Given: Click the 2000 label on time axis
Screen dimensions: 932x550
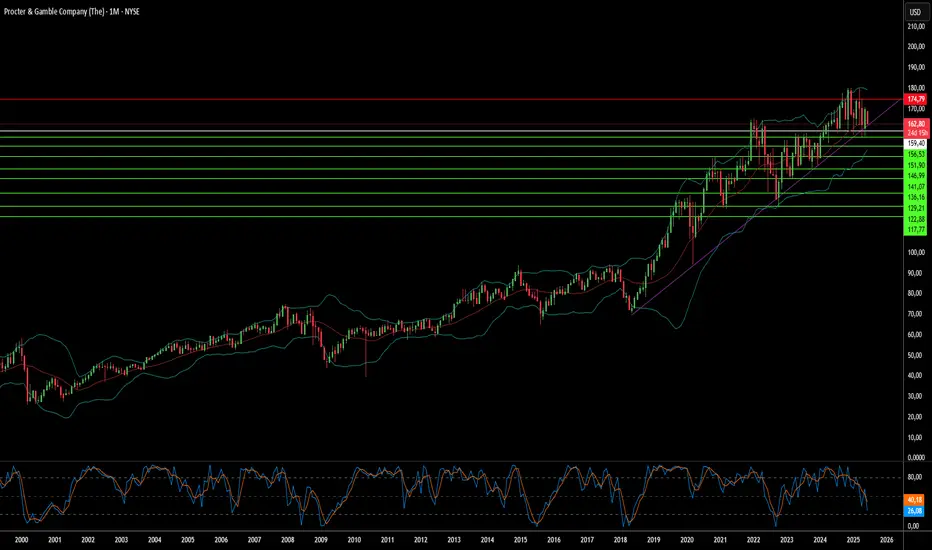Looking at the screenshot, I should tap(21, 540).
